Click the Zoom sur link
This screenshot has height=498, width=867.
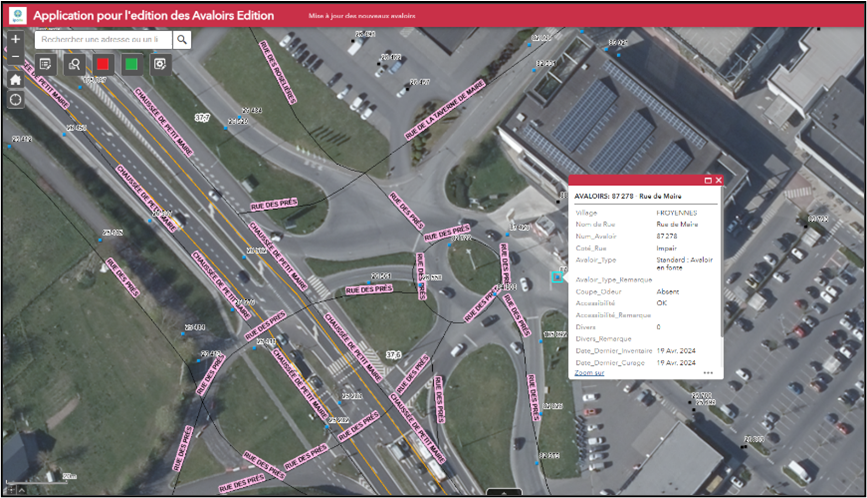coord(589,372)
